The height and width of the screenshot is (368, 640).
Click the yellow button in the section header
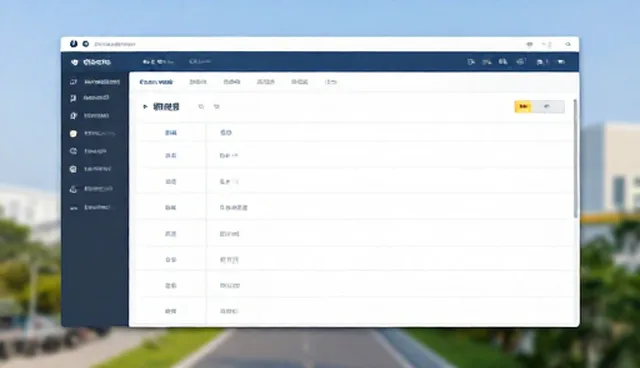[x=523, y=106]
